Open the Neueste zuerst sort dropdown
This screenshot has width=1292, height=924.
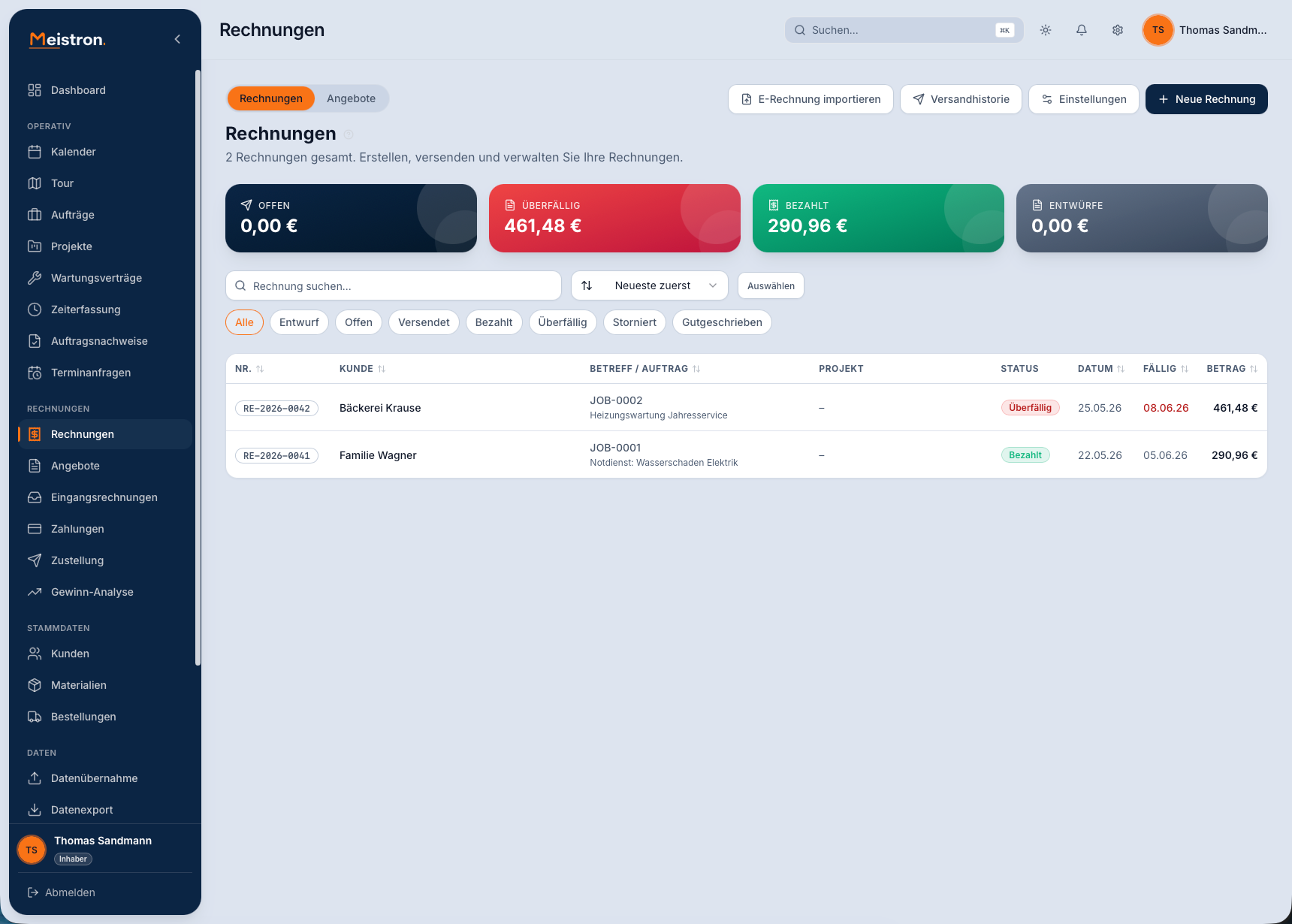[650, 285]
